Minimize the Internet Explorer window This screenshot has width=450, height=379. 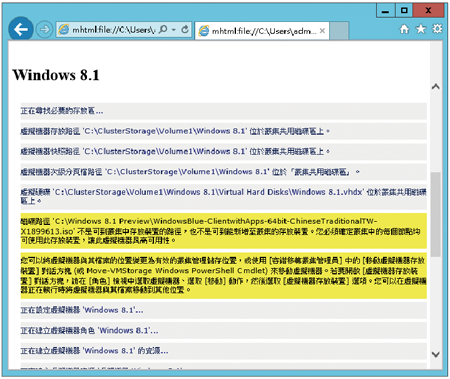coord(386,11)
